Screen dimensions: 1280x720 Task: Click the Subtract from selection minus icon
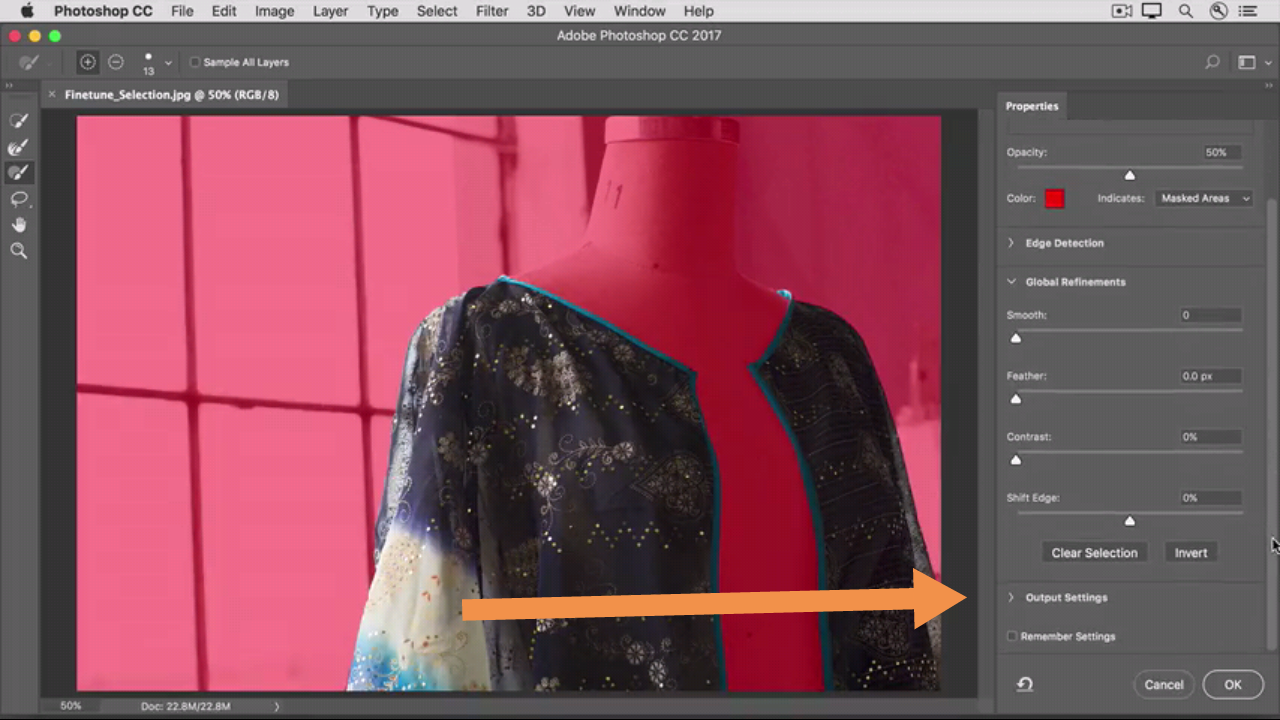[116, 62]
